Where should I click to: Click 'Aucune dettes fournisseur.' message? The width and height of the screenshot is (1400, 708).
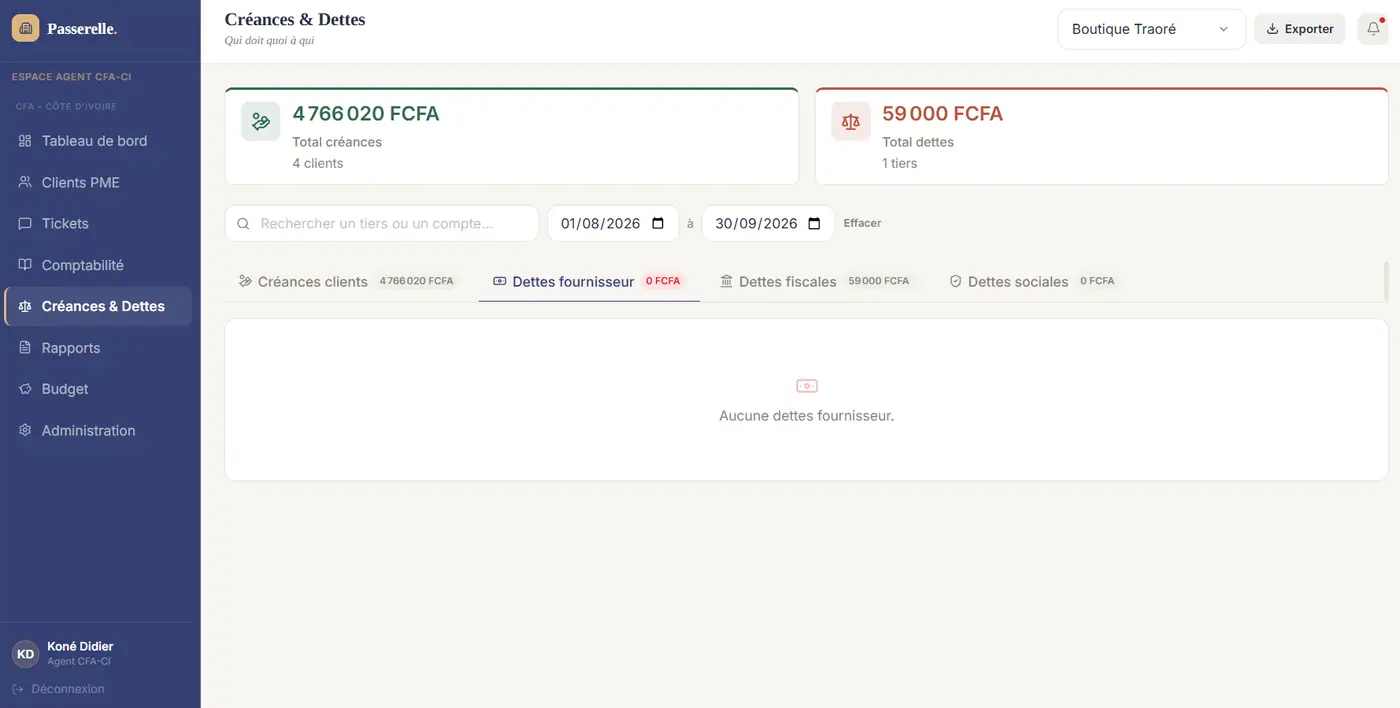(x=807, y=416)
